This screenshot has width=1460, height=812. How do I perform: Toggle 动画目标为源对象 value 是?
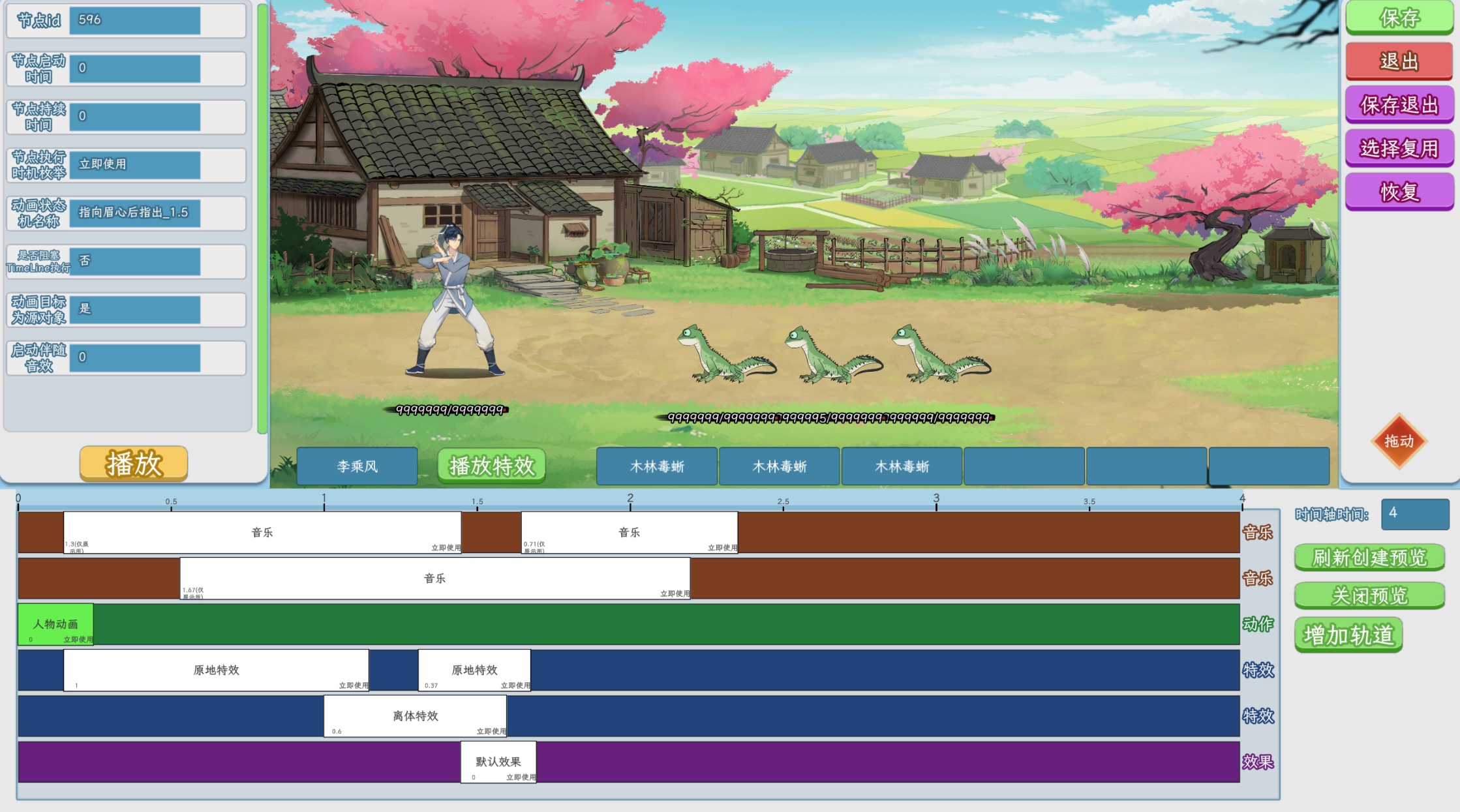135,310
